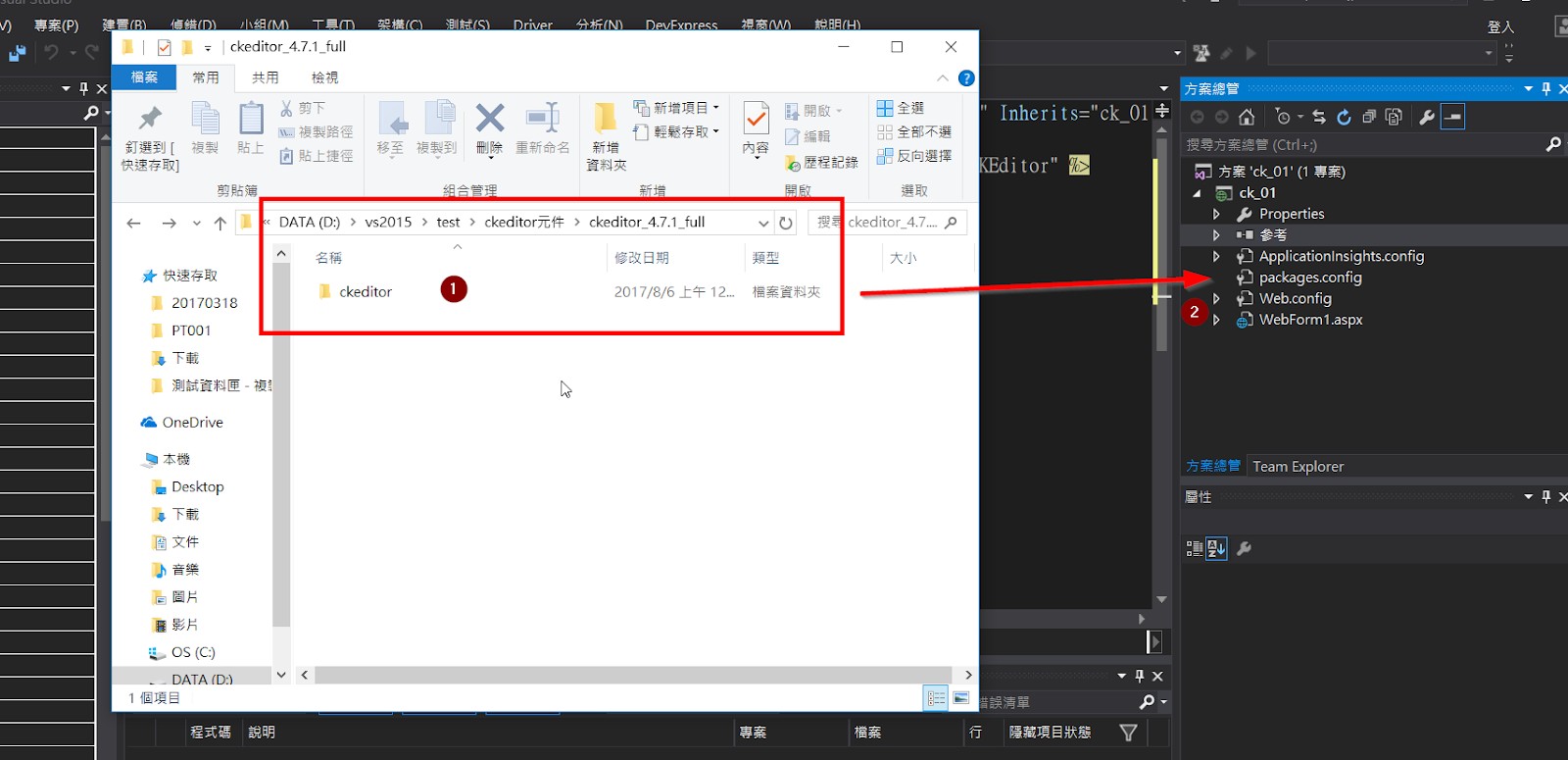Click the 重新命名 rename icon

click(x=542, y=119)
